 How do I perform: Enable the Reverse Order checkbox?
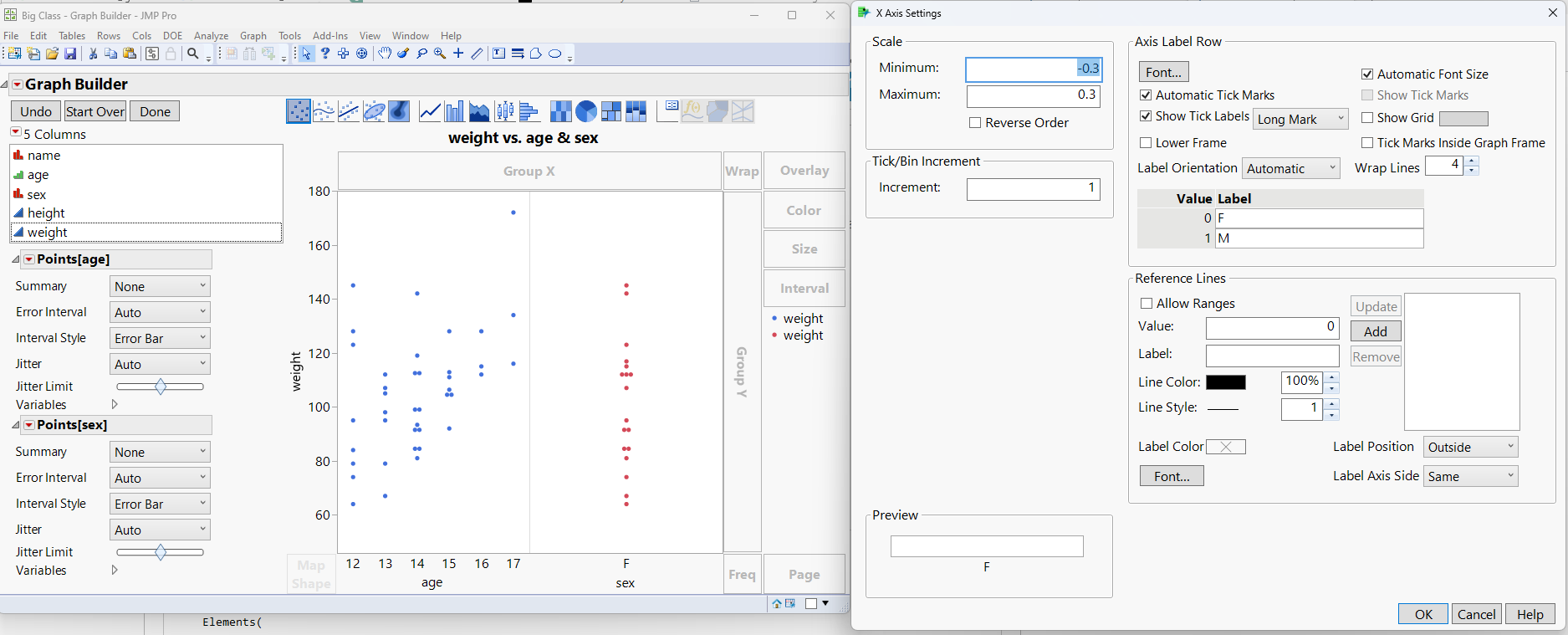(975, 123)
